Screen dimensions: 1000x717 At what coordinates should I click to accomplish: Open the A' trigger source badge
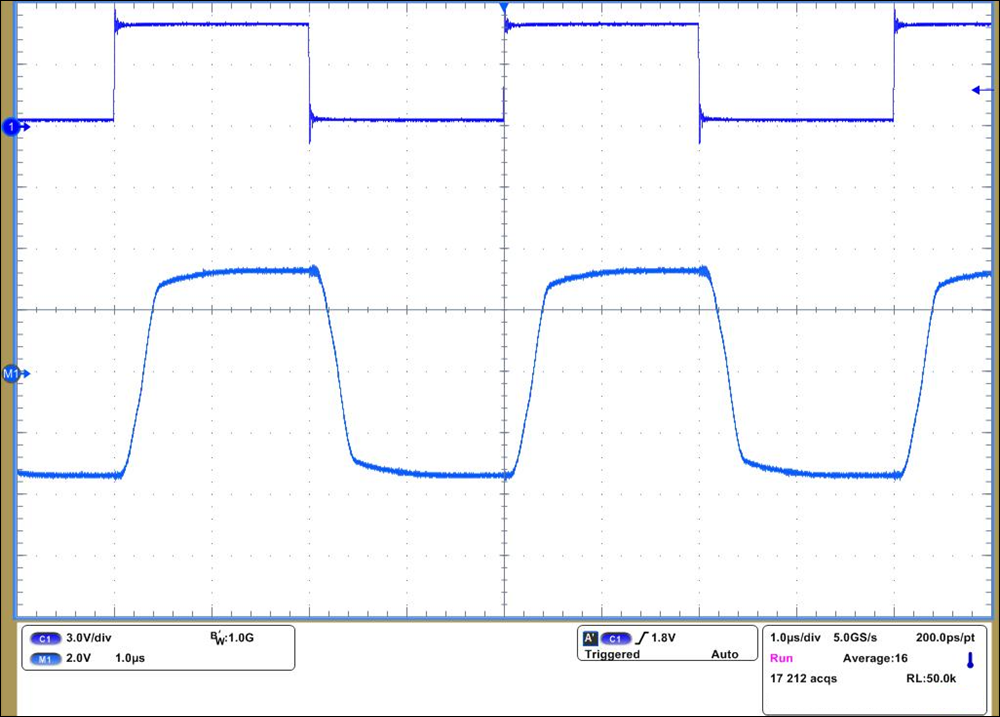591,637
